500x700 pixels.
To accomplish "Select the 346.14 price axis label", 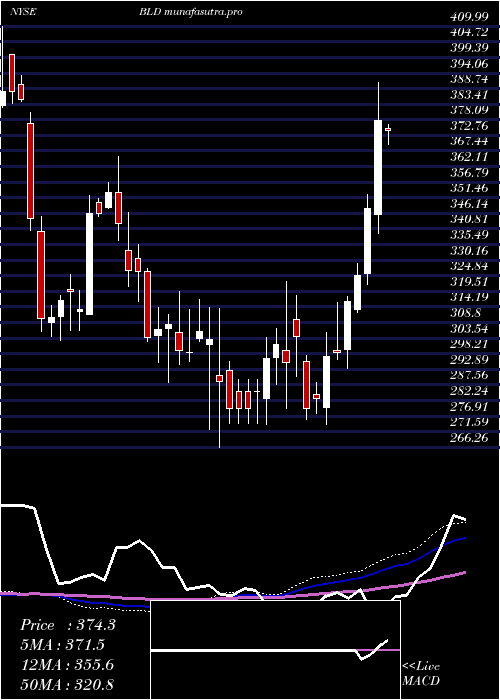I will pos(468,204).
